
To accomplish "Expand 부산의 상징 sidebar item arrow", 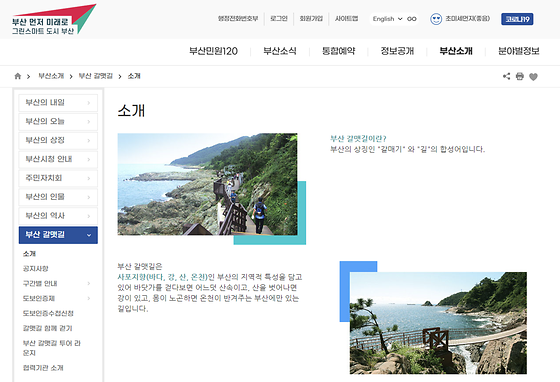I will 89,141.
